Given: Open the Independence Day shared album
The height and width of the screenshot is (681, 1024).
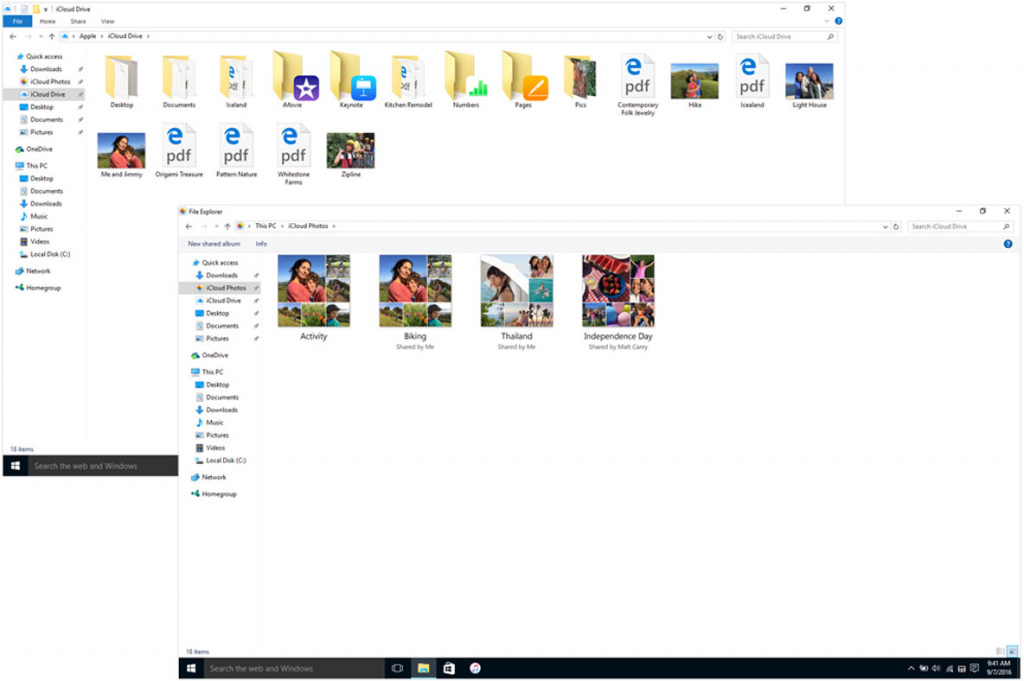Looking at the screenshot, I should pos(618,292).
